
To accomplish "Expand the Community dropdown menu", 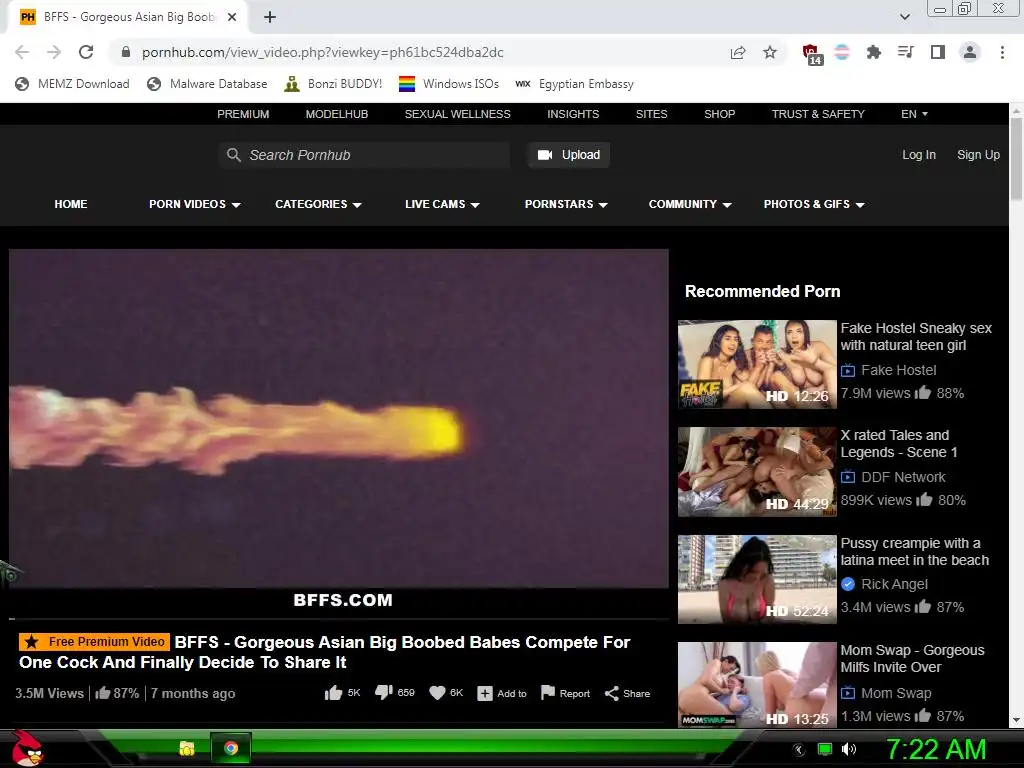I will [690, 204].
